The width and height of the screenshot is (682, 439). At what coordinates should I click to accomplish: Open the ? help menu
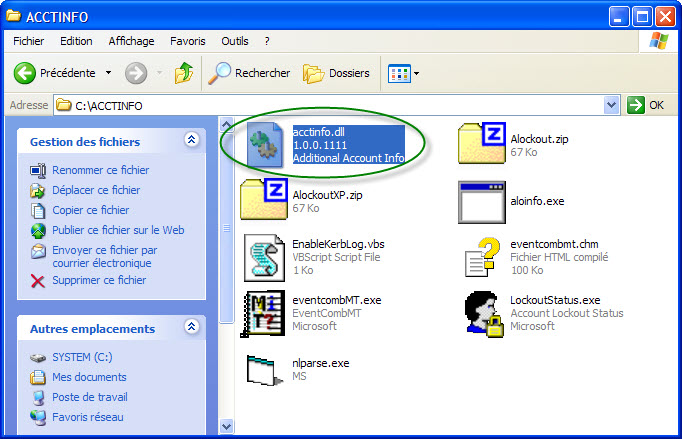point(267,41)
